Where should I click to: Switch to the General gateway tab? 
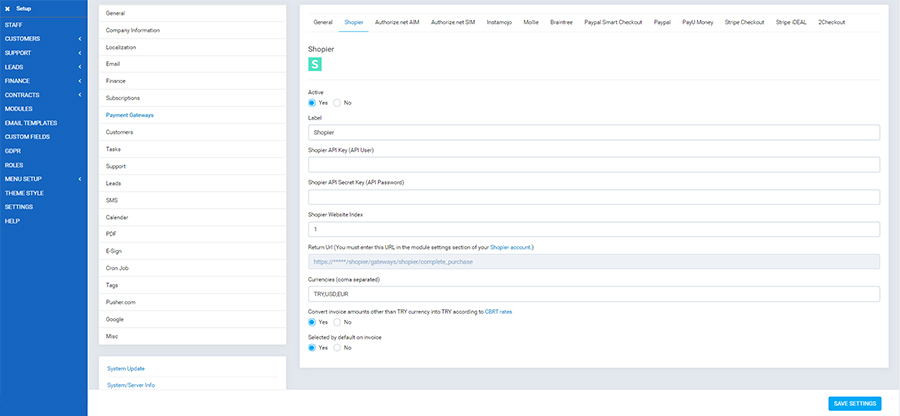[x=323, y=22]
